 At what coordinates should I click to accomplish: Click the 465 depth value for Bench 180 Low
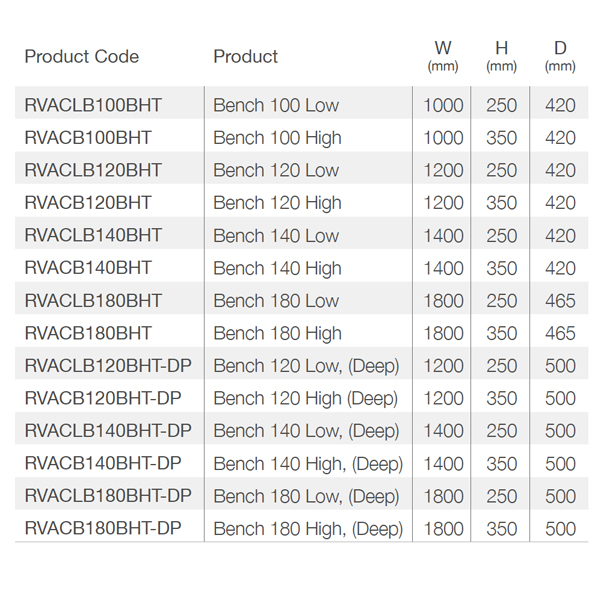tap(560, 301)
